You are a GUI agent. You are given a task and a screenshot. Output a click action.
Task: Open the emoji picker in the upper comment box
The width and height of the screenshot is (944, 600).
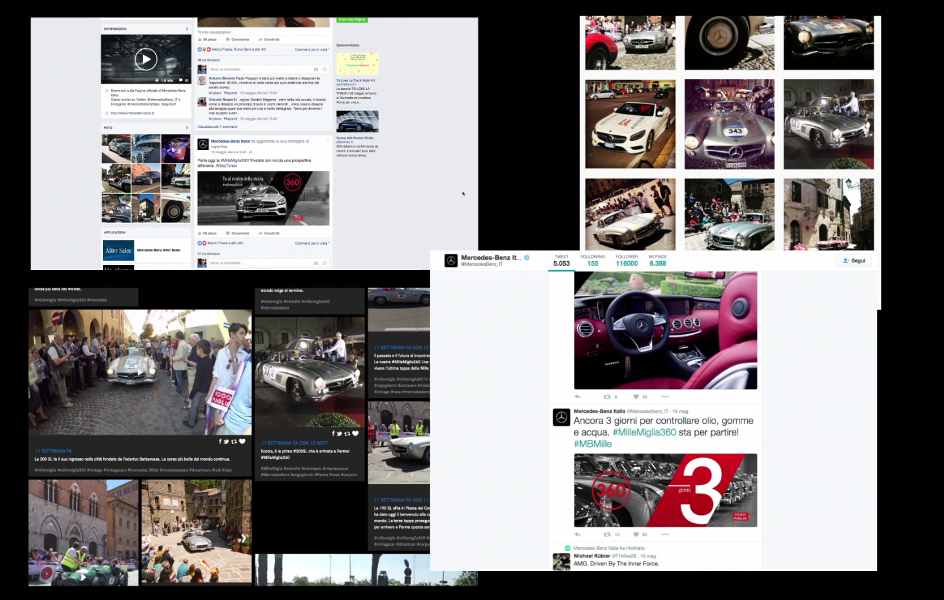coord(324,69)
